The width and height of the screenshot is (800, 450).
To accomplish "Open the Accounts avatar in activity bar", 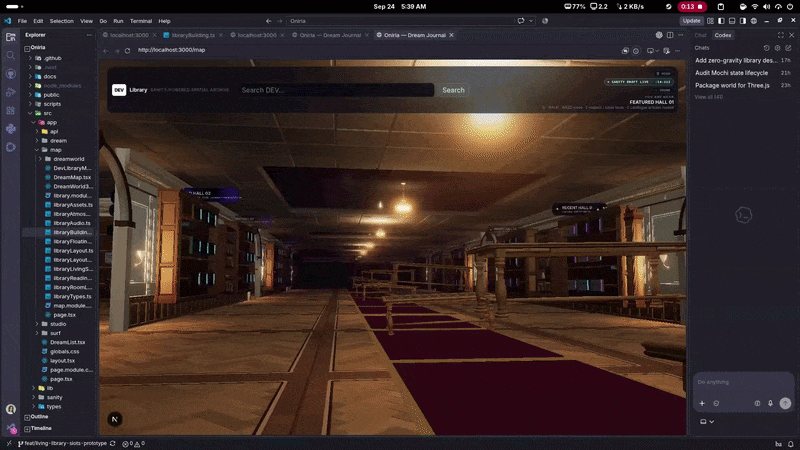I will tap(11, 409).
